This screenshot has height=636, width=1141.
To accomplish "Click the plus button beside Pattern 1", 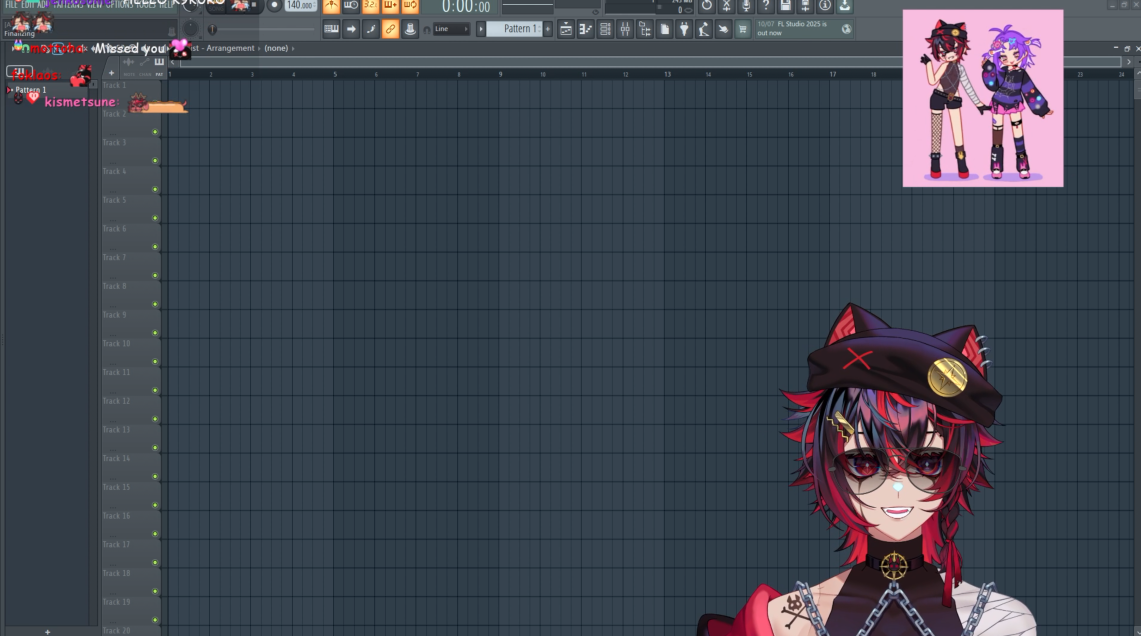I will pos(548,29).
